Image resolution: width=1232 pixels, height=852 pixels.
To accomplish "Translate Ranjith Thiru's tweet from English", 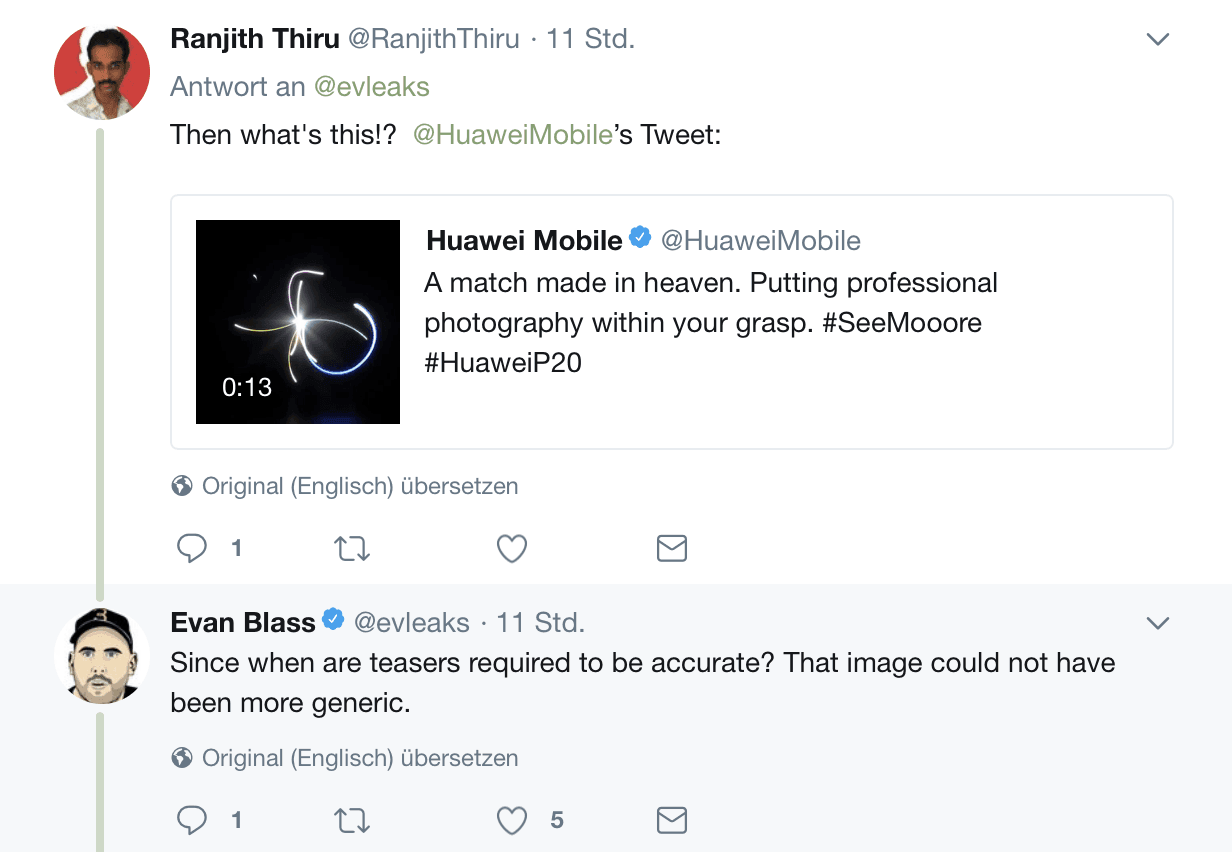I will click(x=360, y=486).
